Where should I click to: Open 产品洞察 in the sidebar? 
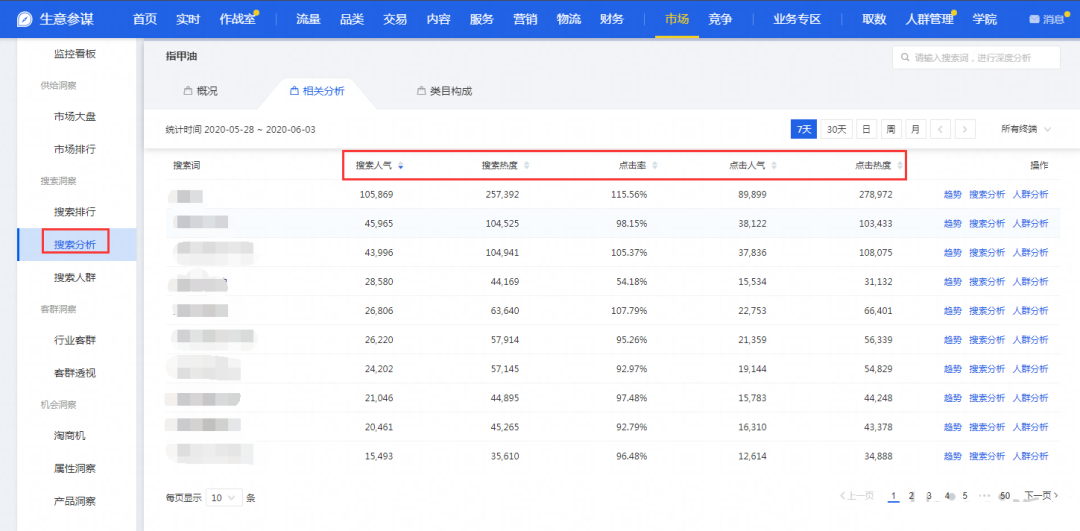75,501
